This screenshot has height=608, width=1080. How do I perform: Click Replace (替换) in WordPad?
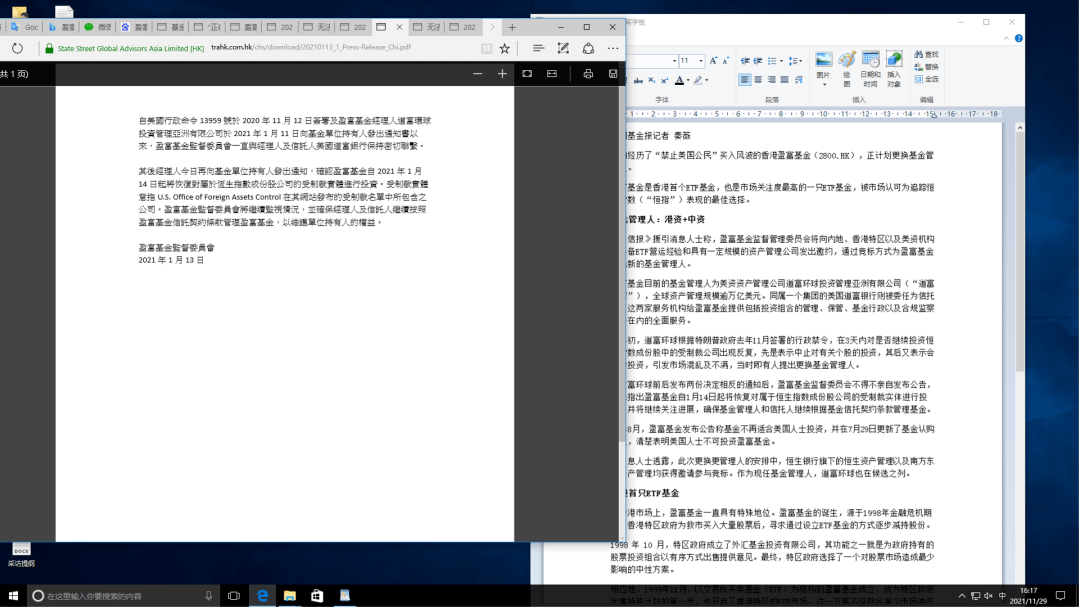(926, 67)
